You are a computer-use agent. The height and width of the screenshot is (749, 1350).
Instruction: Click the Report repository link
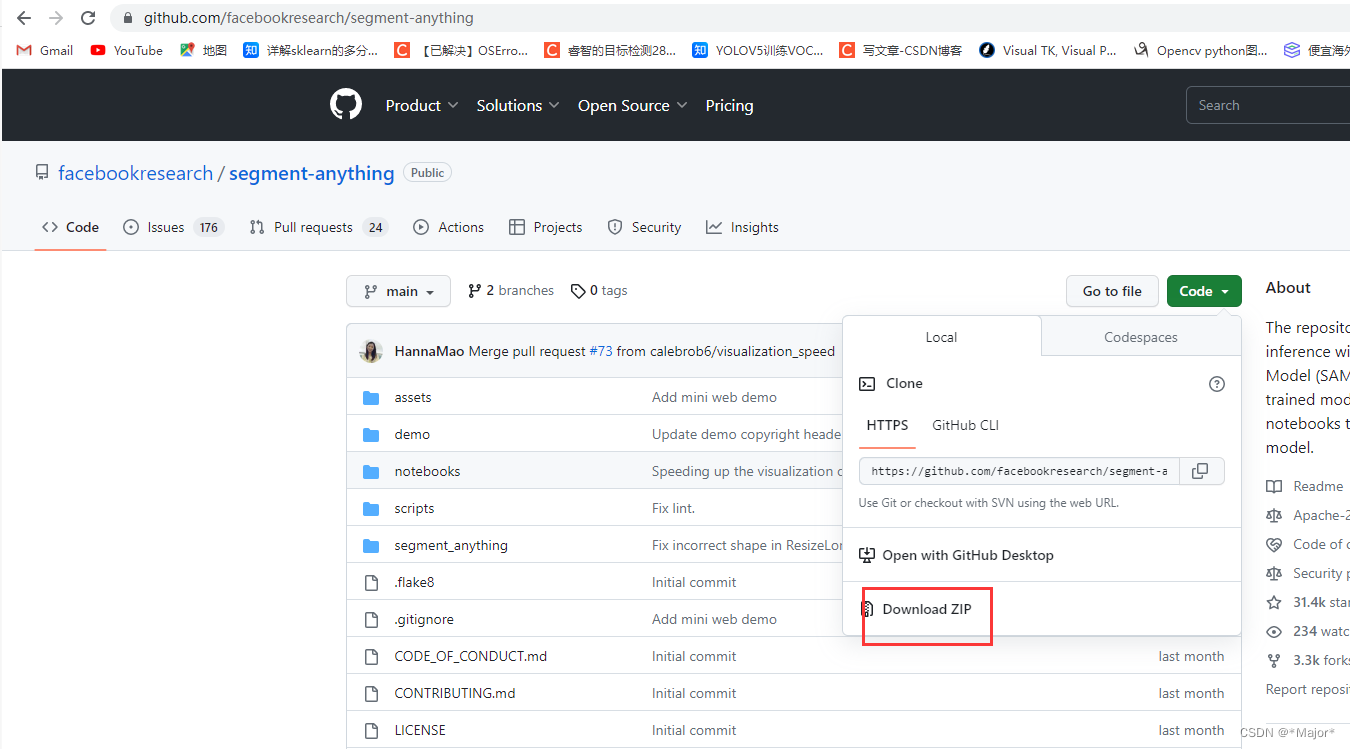click(x=1308, y=690)
